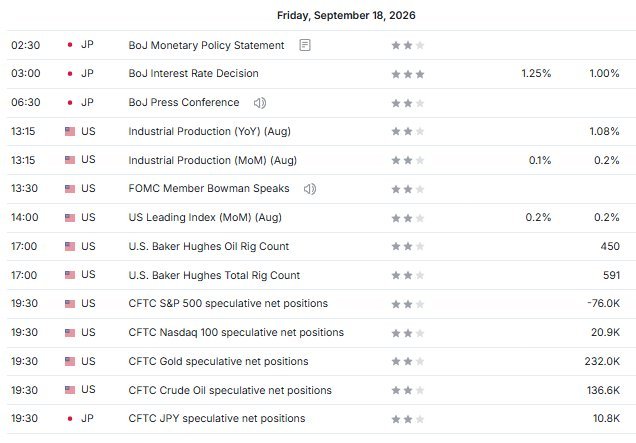Click the 232.0K previous value for CFTC Gold
The height and width of the screenshot is (443, 636).
[x=602, y=361]
